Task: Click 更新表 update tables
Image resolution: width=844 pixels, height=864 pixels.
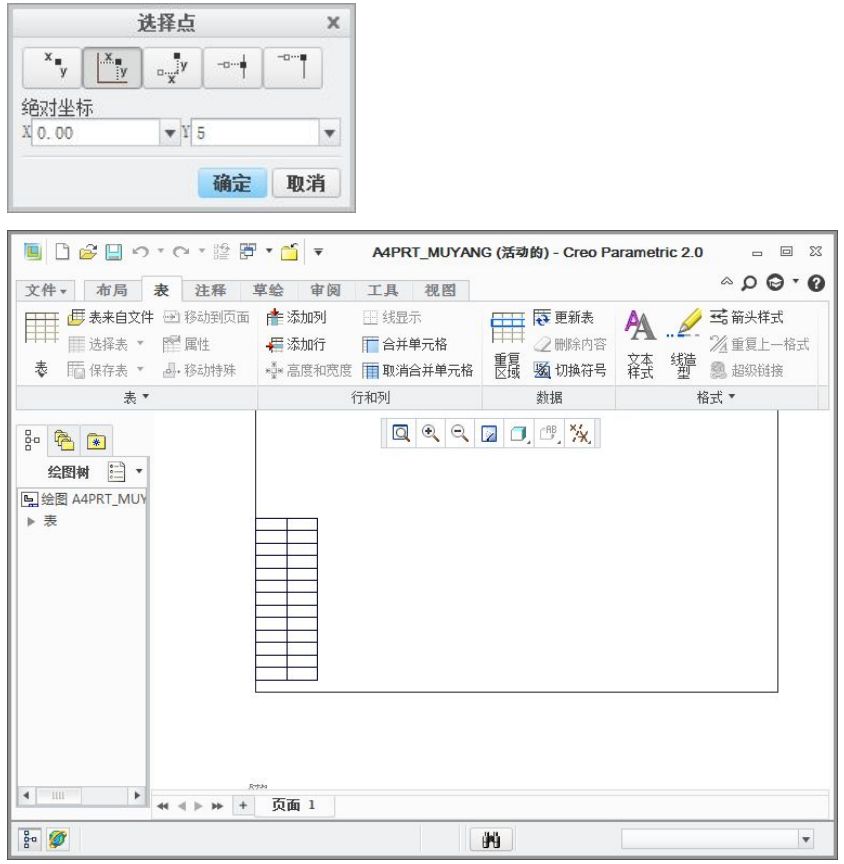Action: tap(563, 317)
